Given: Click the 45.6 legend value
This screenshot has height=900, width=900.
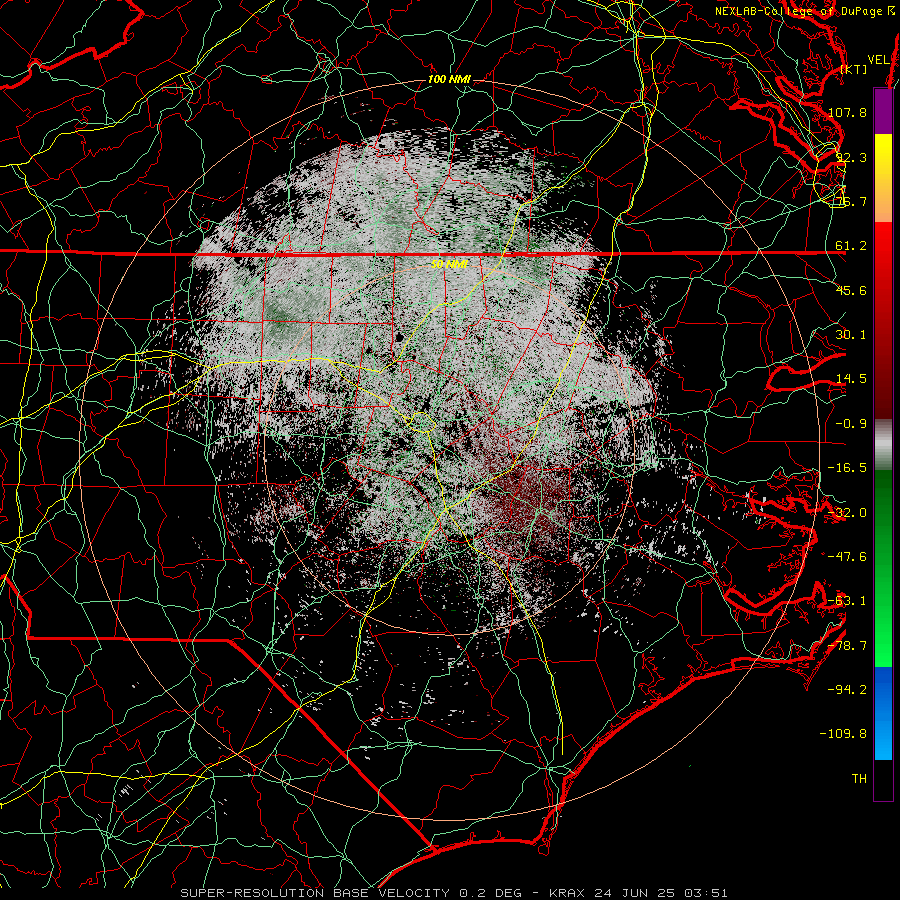Looking at the screenshot, I should [x=851, y=290].
